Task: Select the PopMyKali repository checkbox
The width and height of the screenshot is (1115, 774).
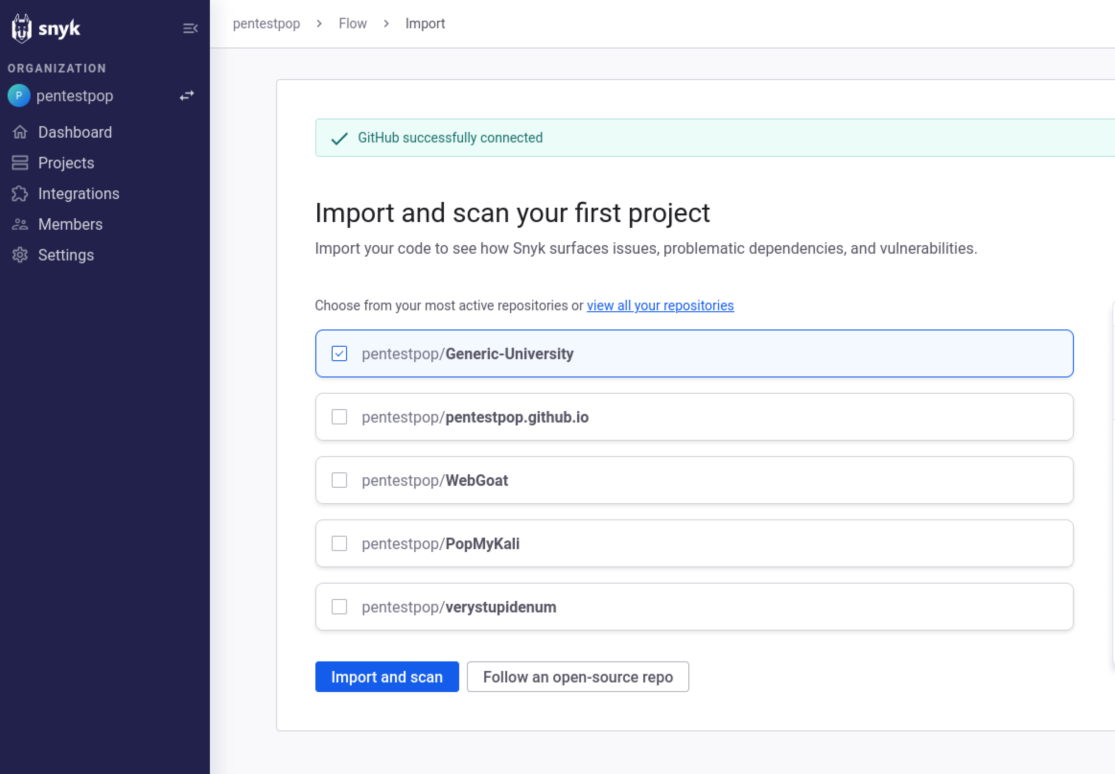Action: 339,544
